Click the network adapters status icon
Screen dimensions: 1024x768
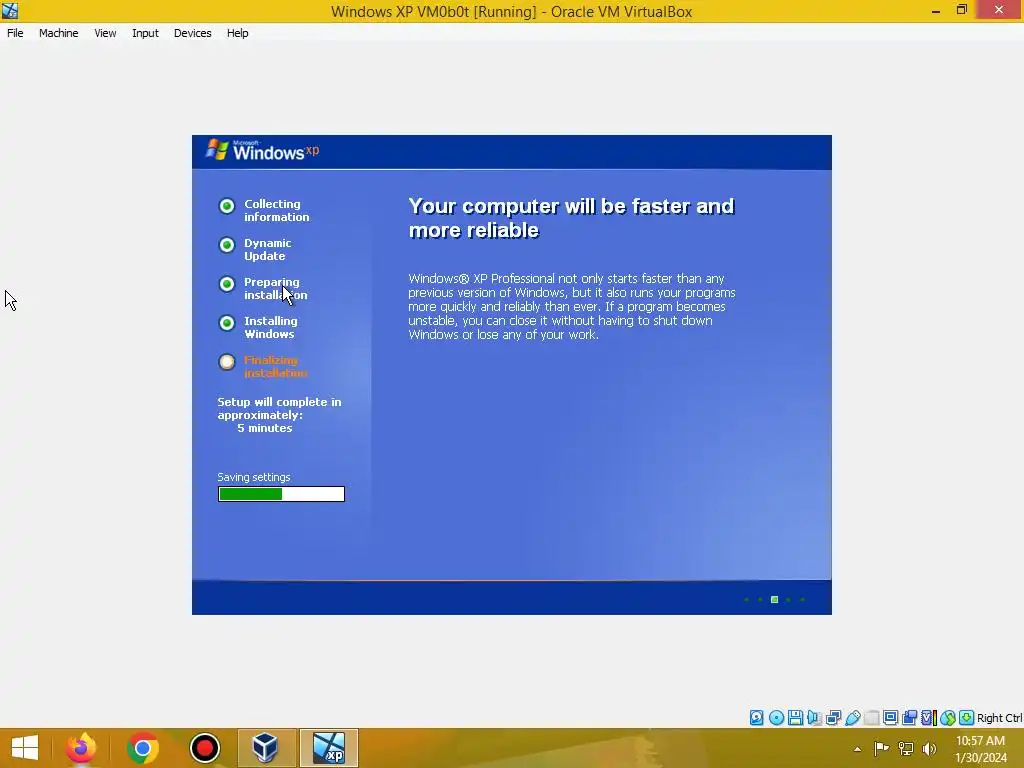click(x=833, y=718)
